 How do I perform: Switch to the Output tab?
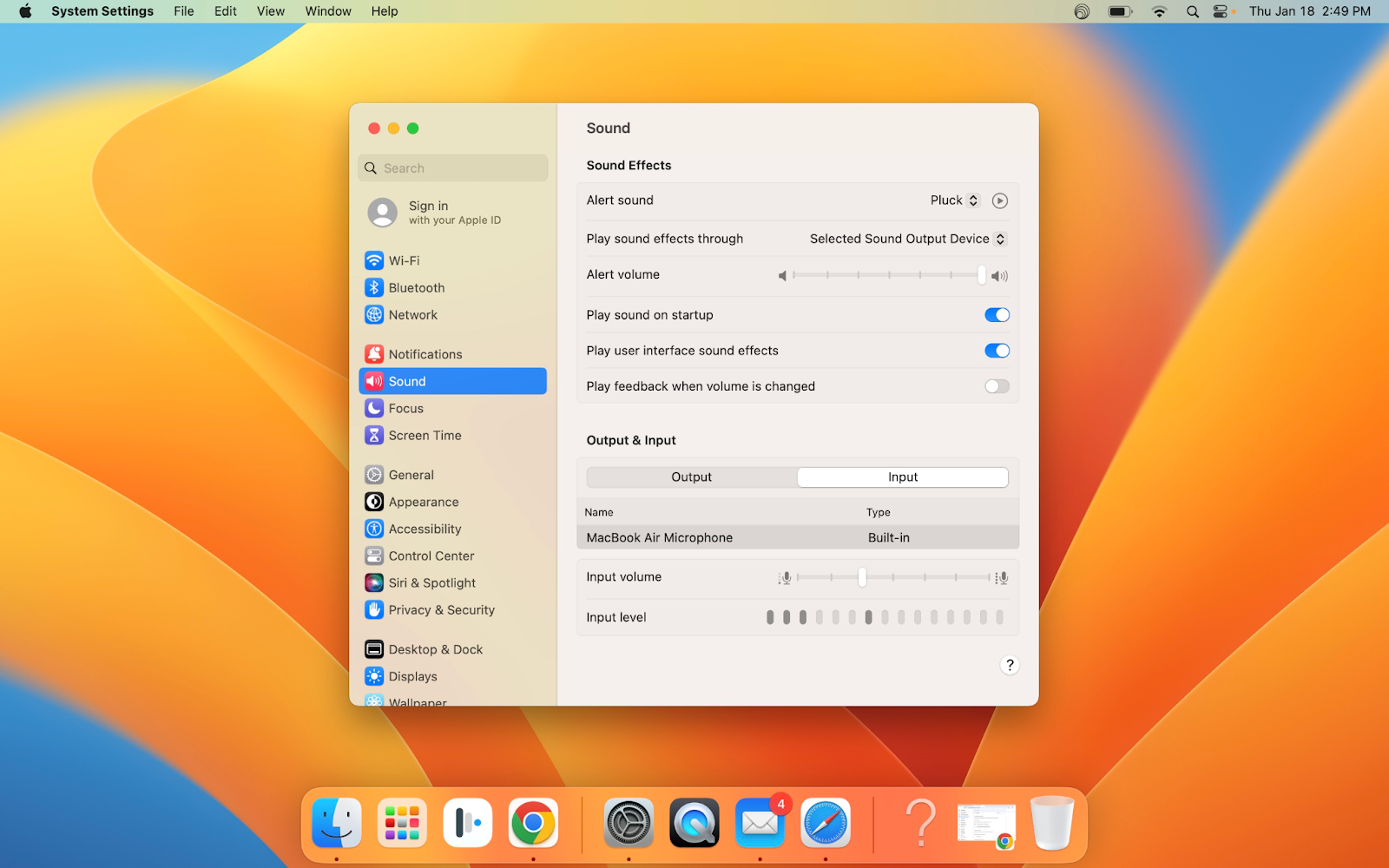692,477
